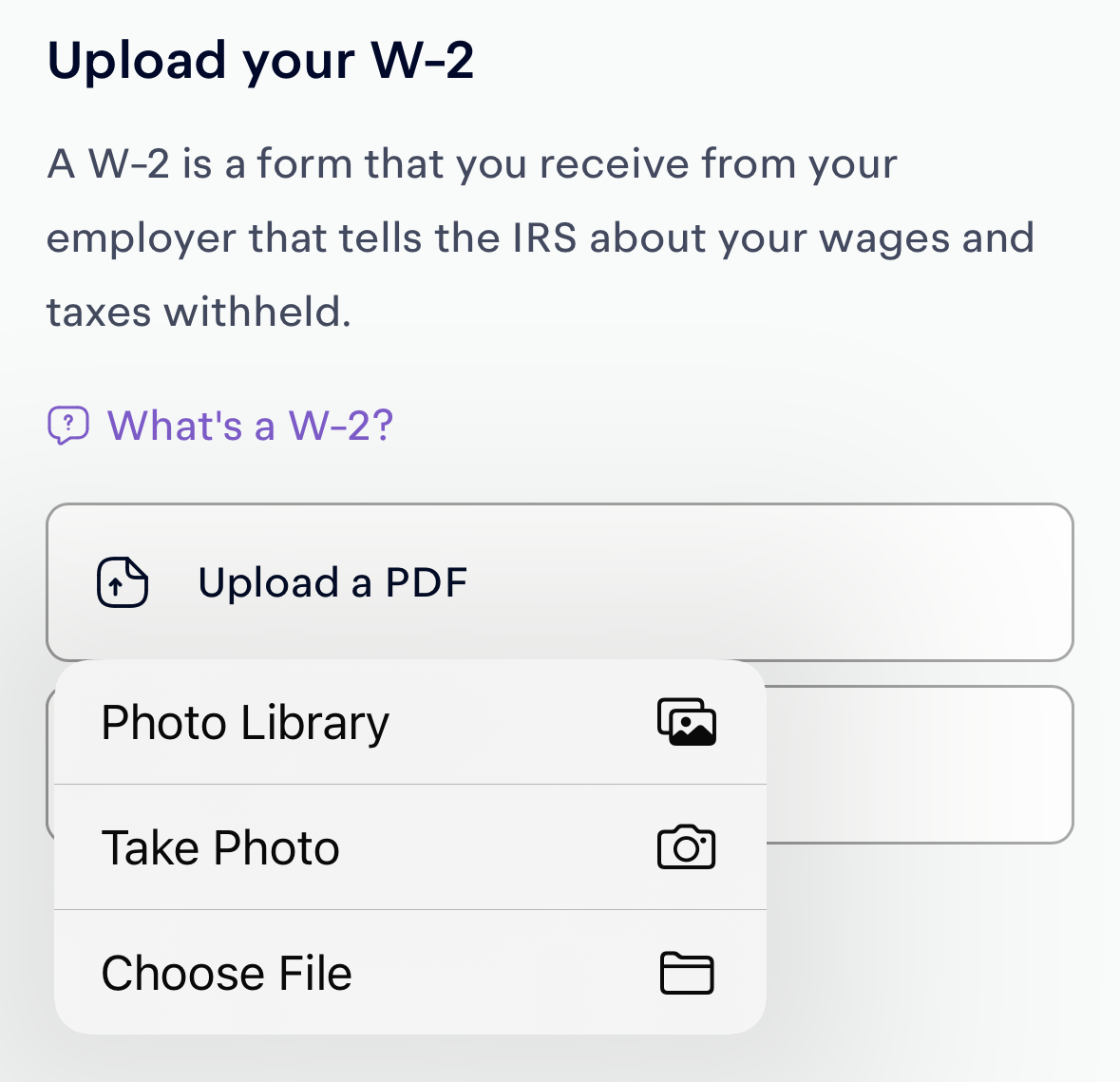
Task: Tap the partially hidden button behind the menu
Action: (921, 765)
